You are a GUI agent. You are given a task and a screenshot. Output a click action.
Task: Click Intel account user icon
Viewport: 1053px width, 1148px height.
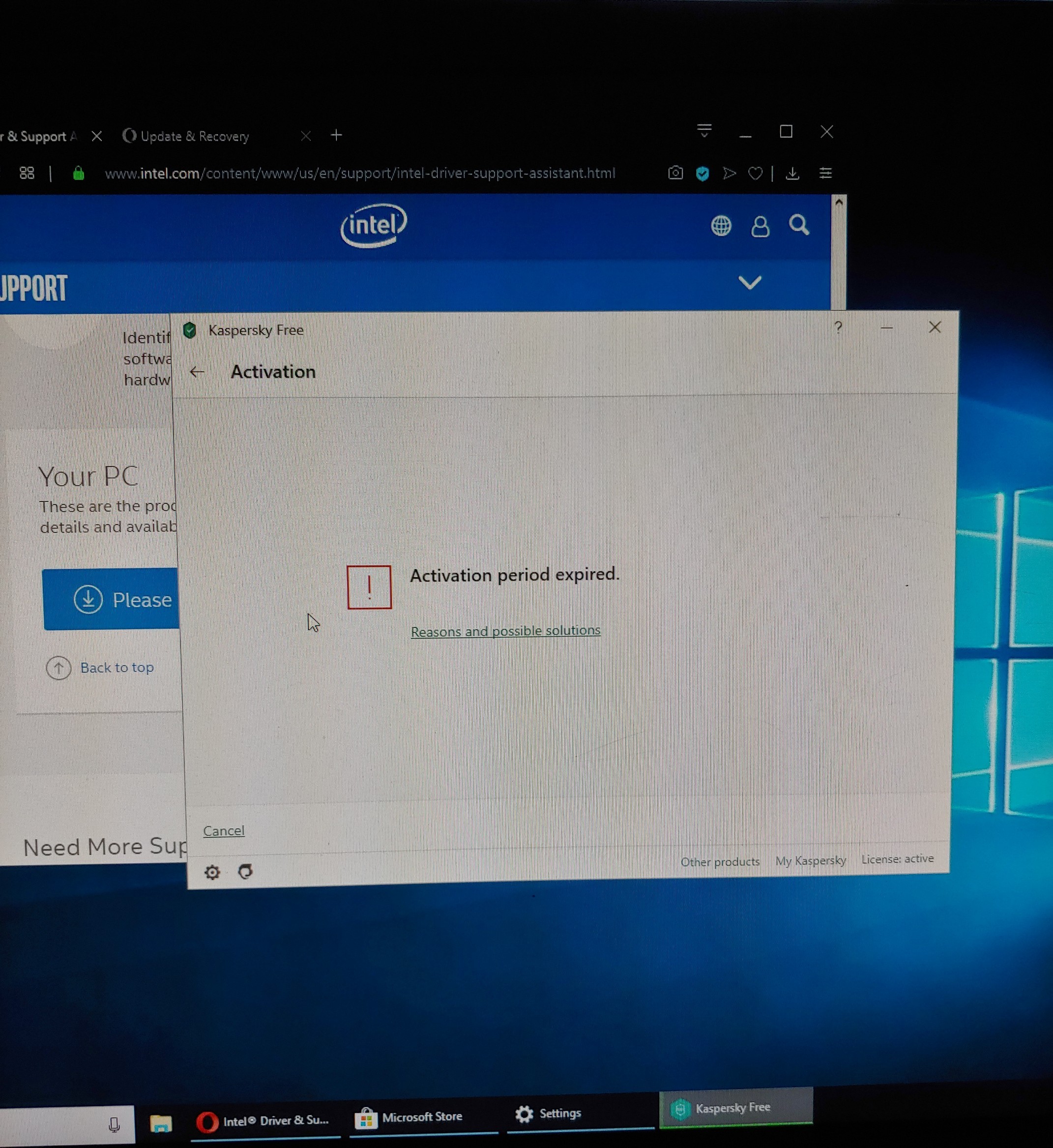(x=760, y=226)
